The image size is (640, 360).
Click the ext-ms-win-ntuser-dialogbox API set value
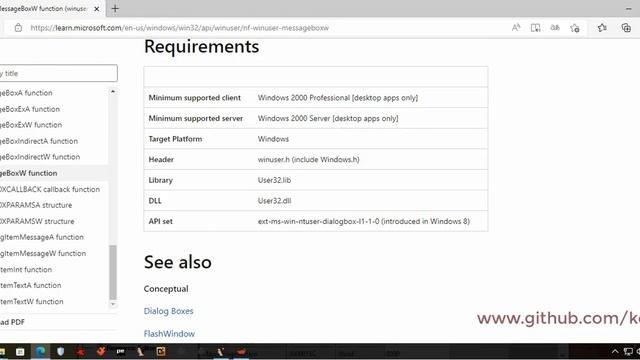pyautogui.click(x=364, y=221)
